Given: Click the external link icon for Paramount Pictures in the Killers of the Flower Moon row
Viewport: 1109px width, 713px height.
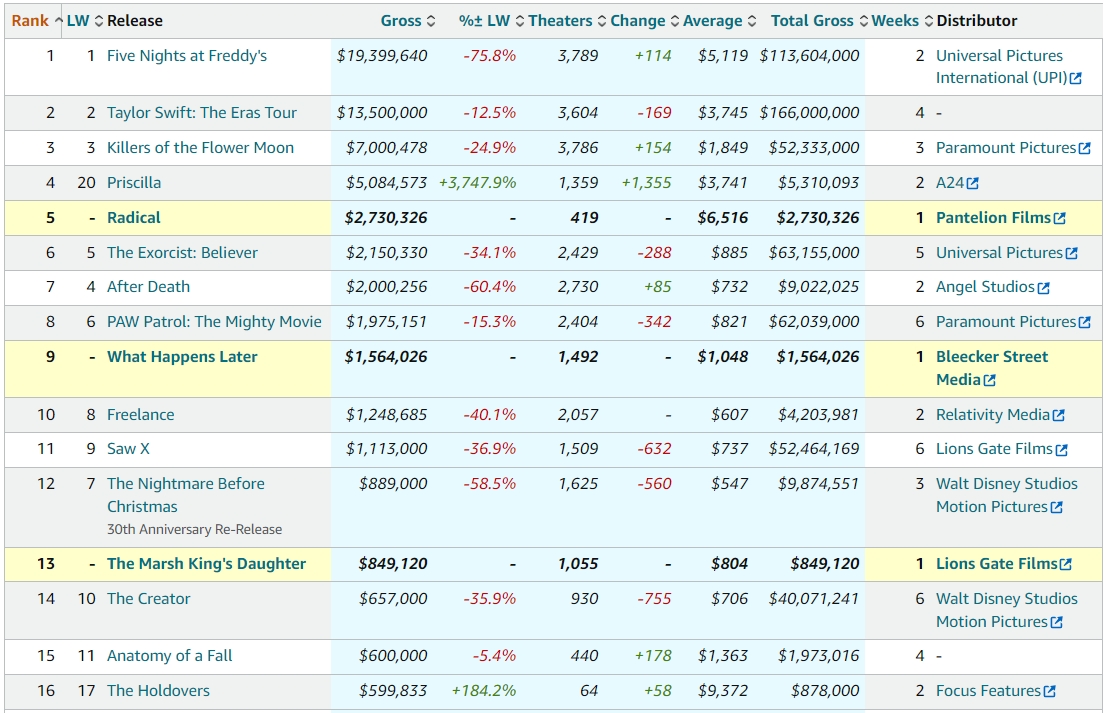Looking at the screenshot, I should point(1084,149).
